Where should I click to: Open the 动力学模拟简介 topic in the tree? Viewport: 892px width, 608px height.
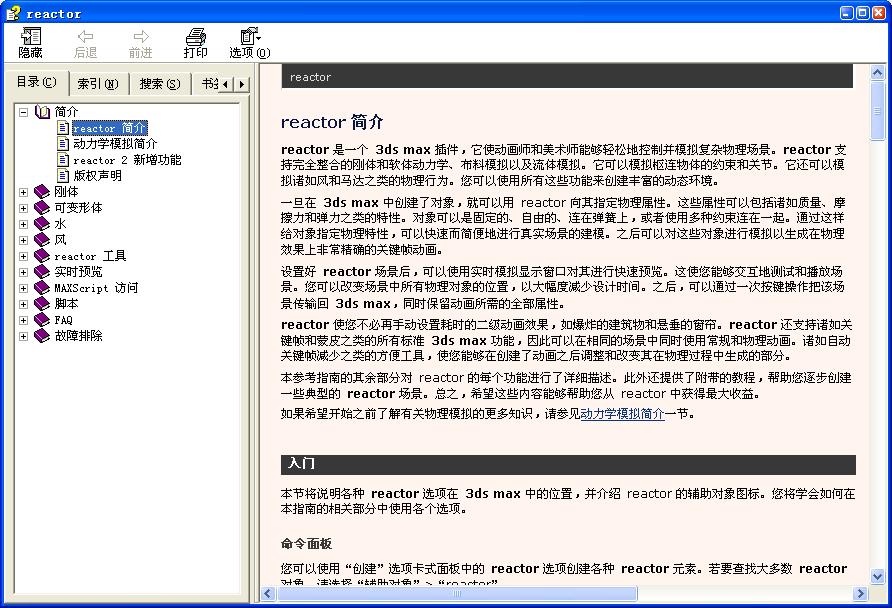tap(115, 144)
